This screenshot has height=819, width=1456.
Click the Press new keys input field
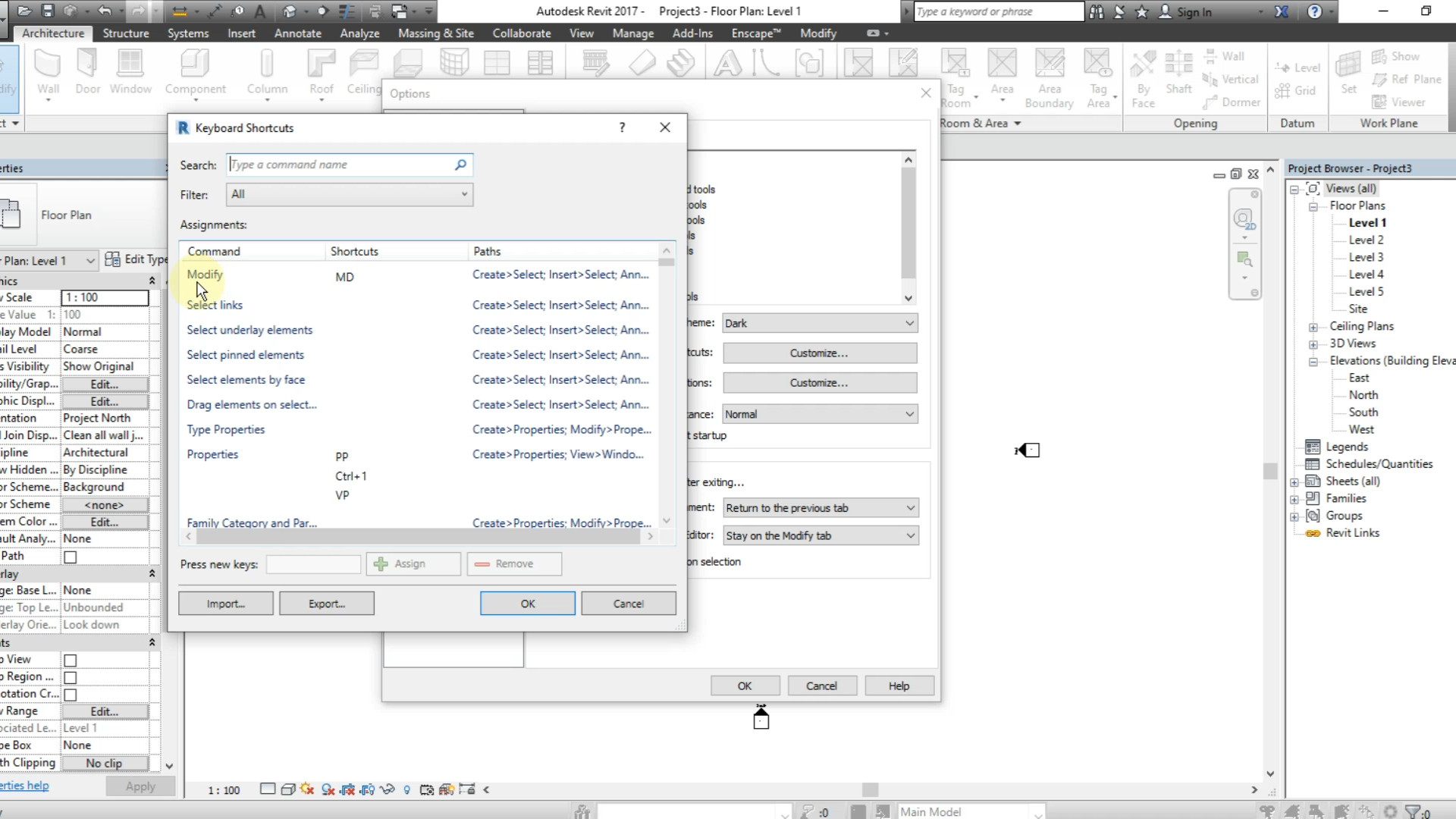[313, 564]
